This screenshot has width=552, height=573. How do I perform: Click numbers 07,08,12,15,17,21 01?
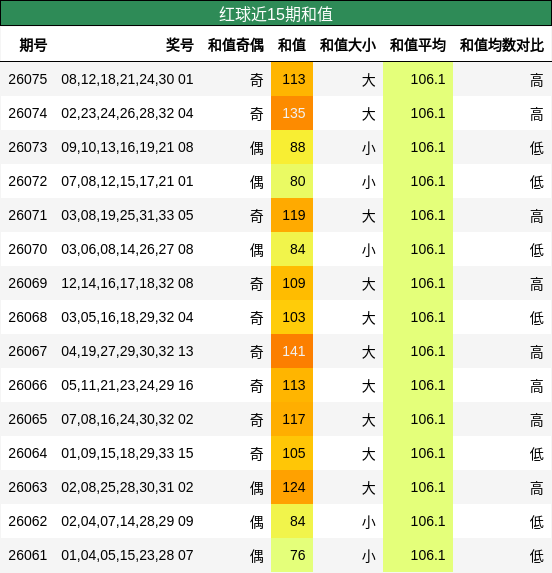[127, 181]
